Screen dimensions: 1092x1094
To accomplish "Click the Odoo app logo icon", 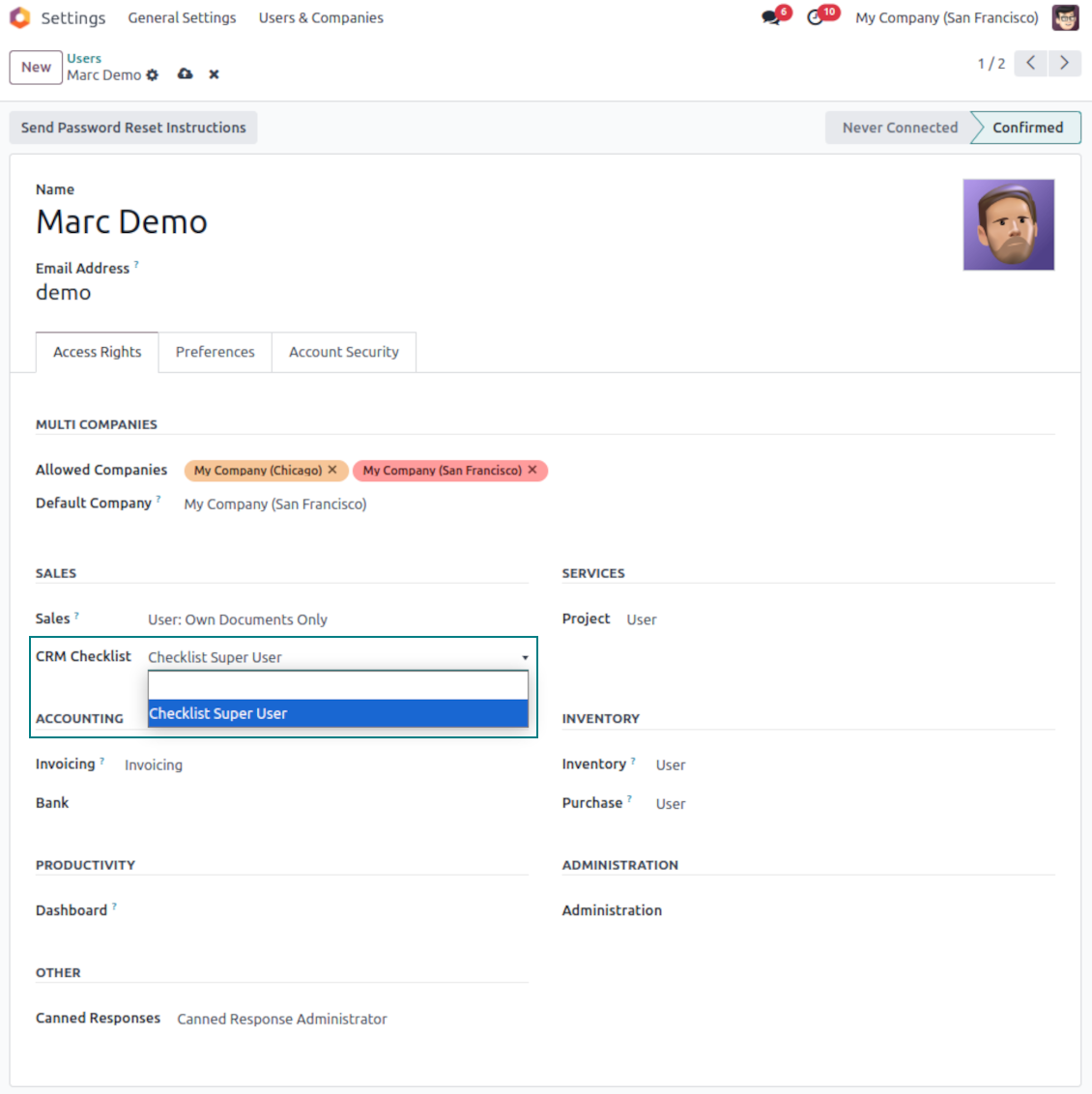I will pyautogui.click(x=19, y=17).
